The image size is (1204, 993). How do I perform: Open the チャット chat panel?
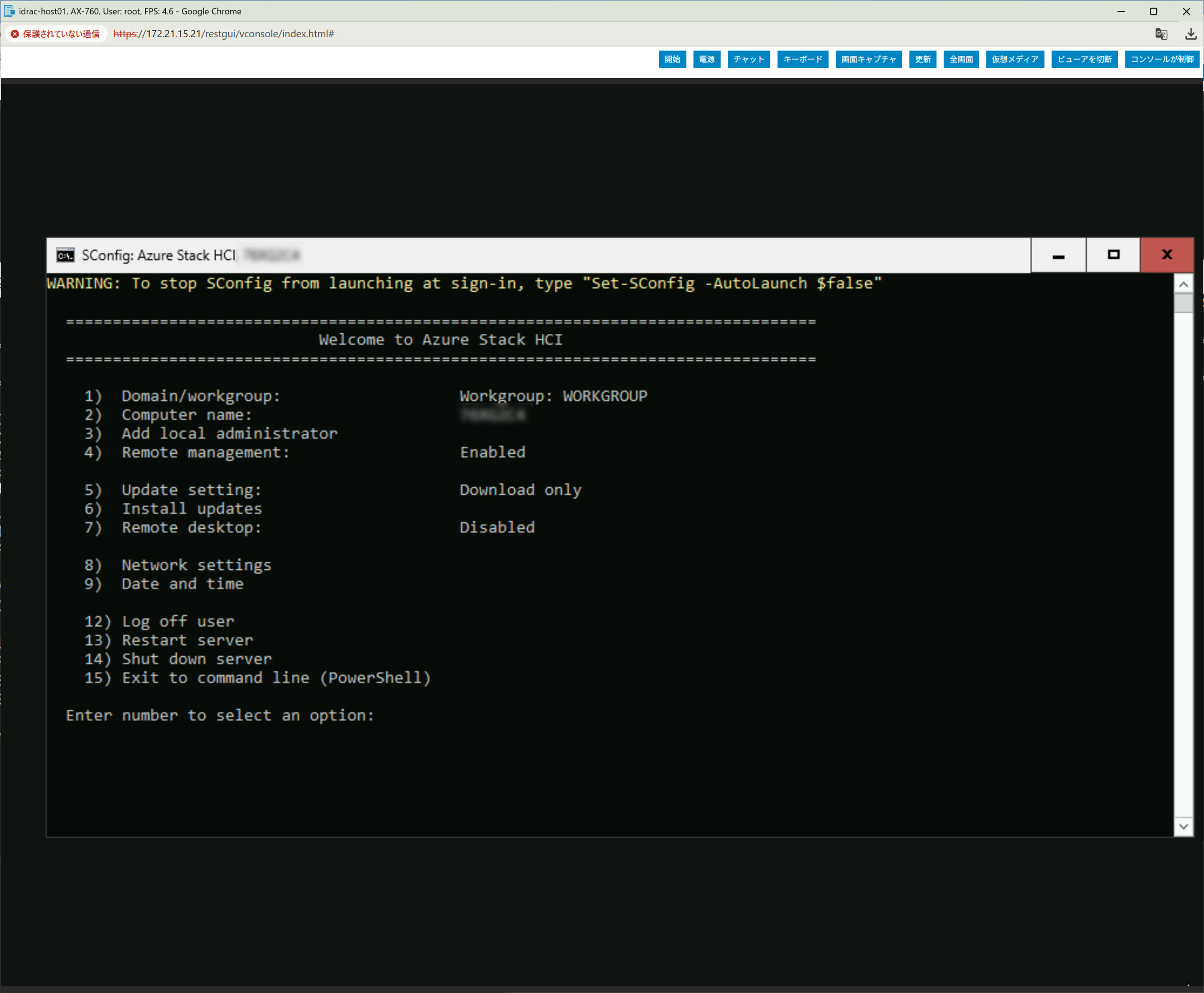[x=749, y=59]
